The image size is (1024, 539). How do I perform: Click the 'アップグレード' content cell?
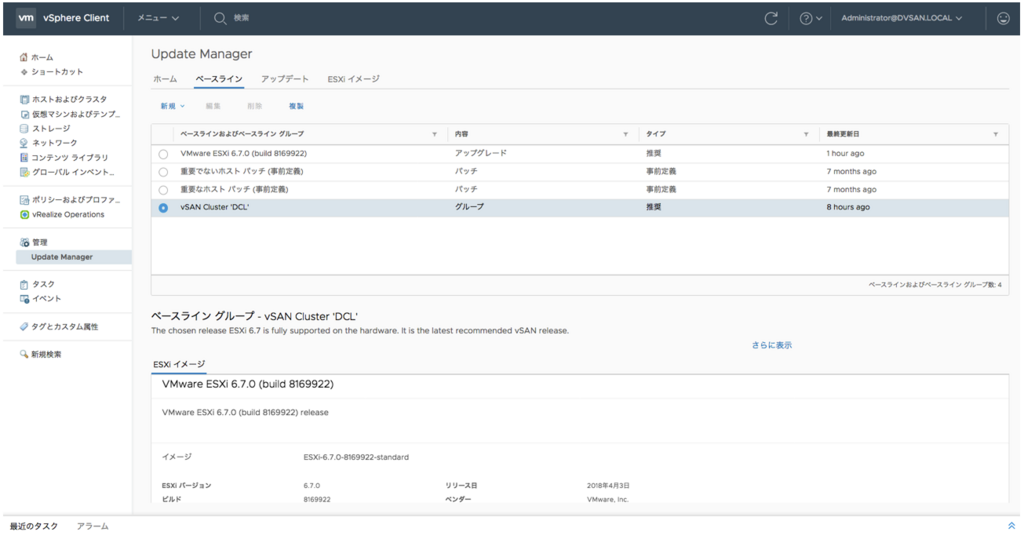481,154
